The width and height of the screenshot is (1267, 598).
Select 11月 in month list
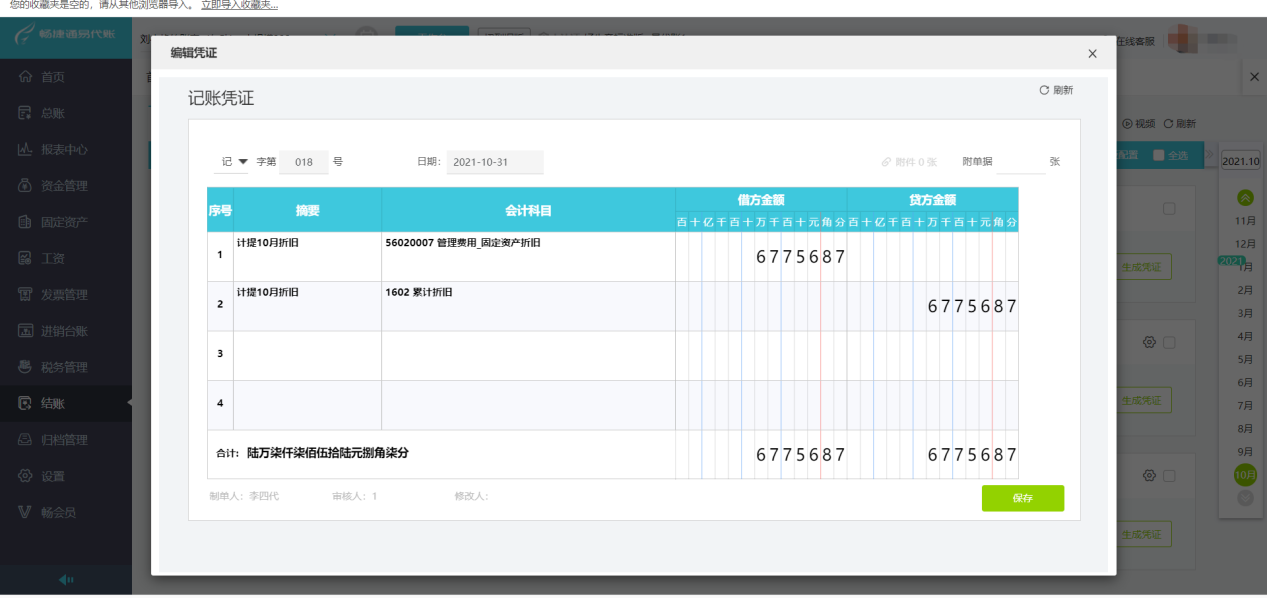tap(1245, 221)
